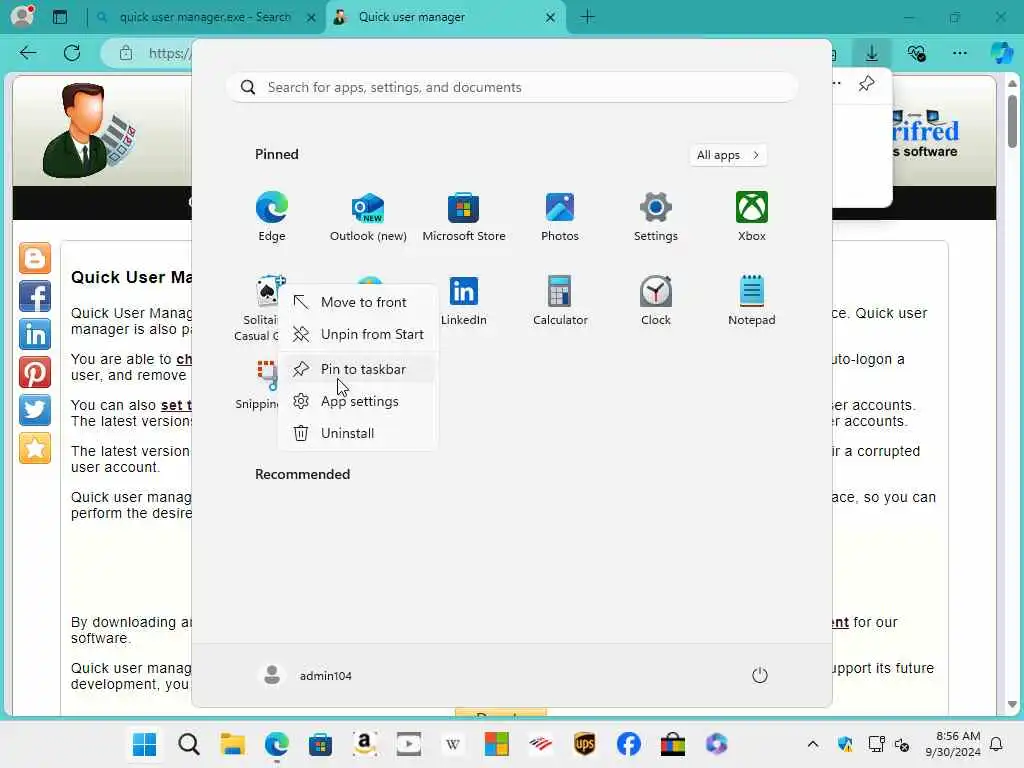This screenshot has height=768, width=1024.
Task: Open Copilot in the Edge toolbar
Action: [x=1001, y=53]
